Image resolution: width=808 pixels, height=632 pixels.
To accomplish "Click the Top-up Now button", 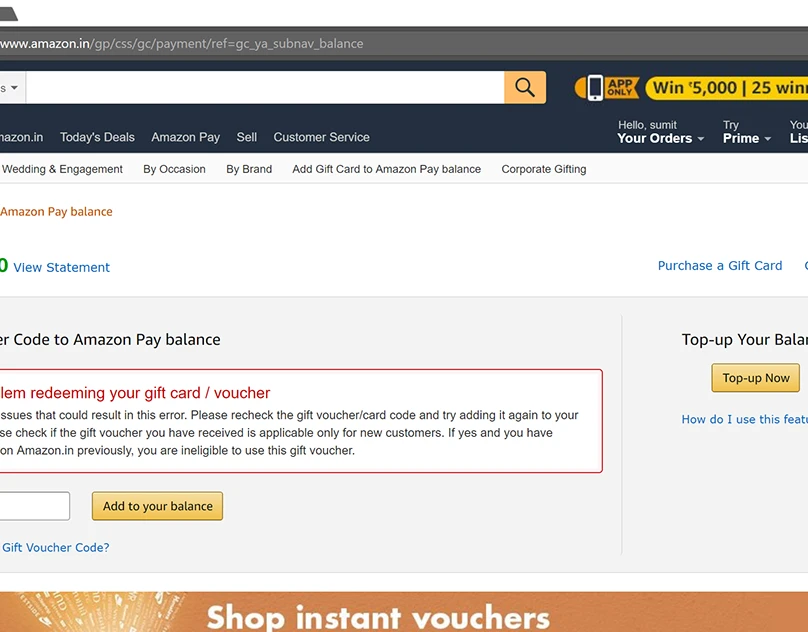I will pos(755,378).
